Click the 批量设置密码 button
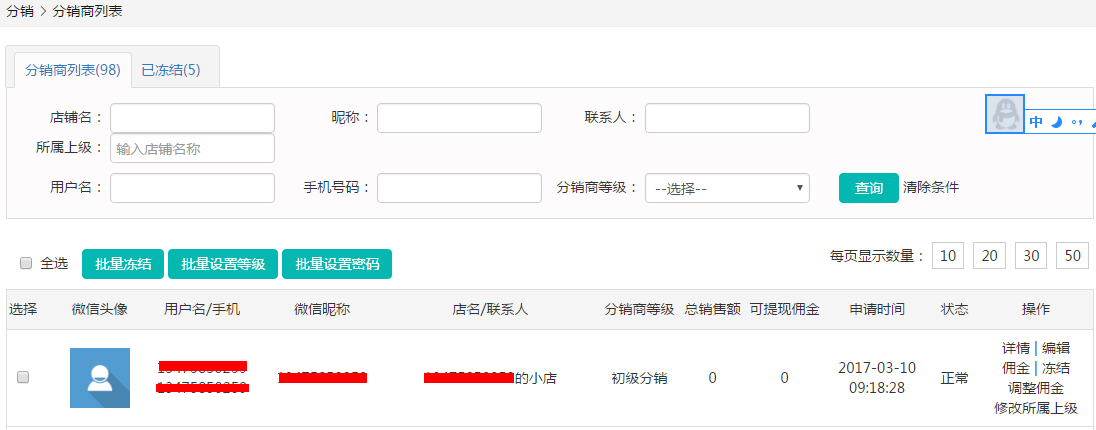Screen dimensions: 1096x430 [337, 264]
